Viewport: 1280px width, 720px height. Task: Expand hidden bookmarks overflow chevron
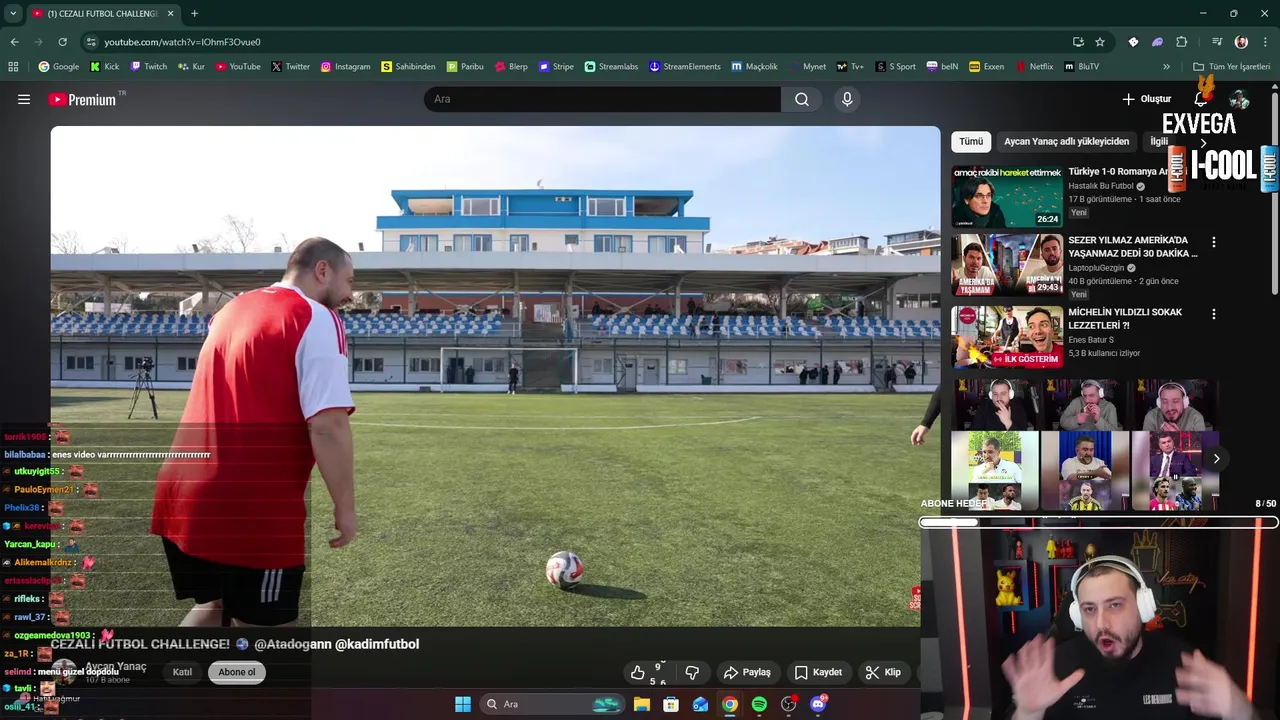(x=1166, y=67)
